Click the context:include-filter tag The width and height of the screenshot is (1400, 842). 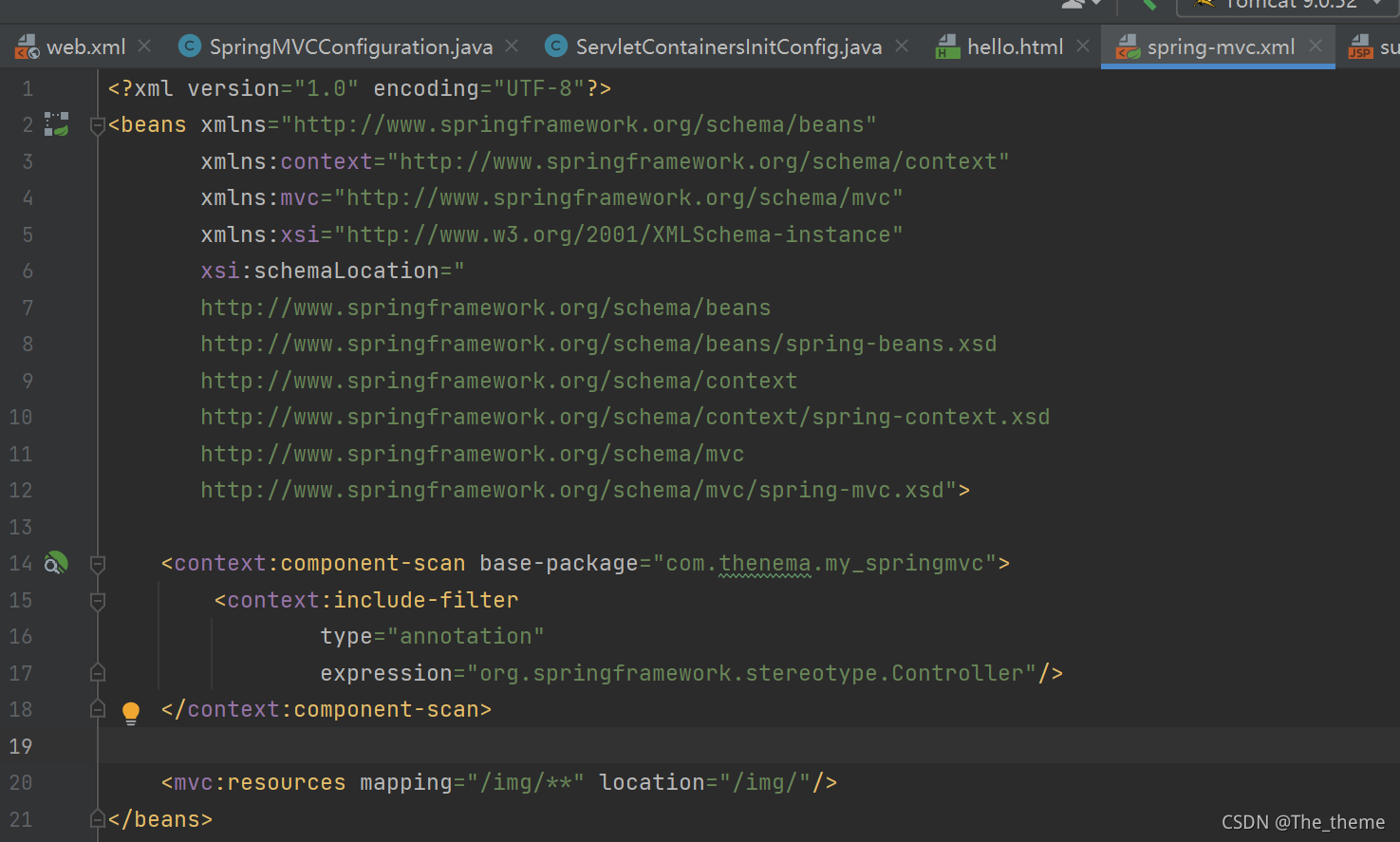366,600
